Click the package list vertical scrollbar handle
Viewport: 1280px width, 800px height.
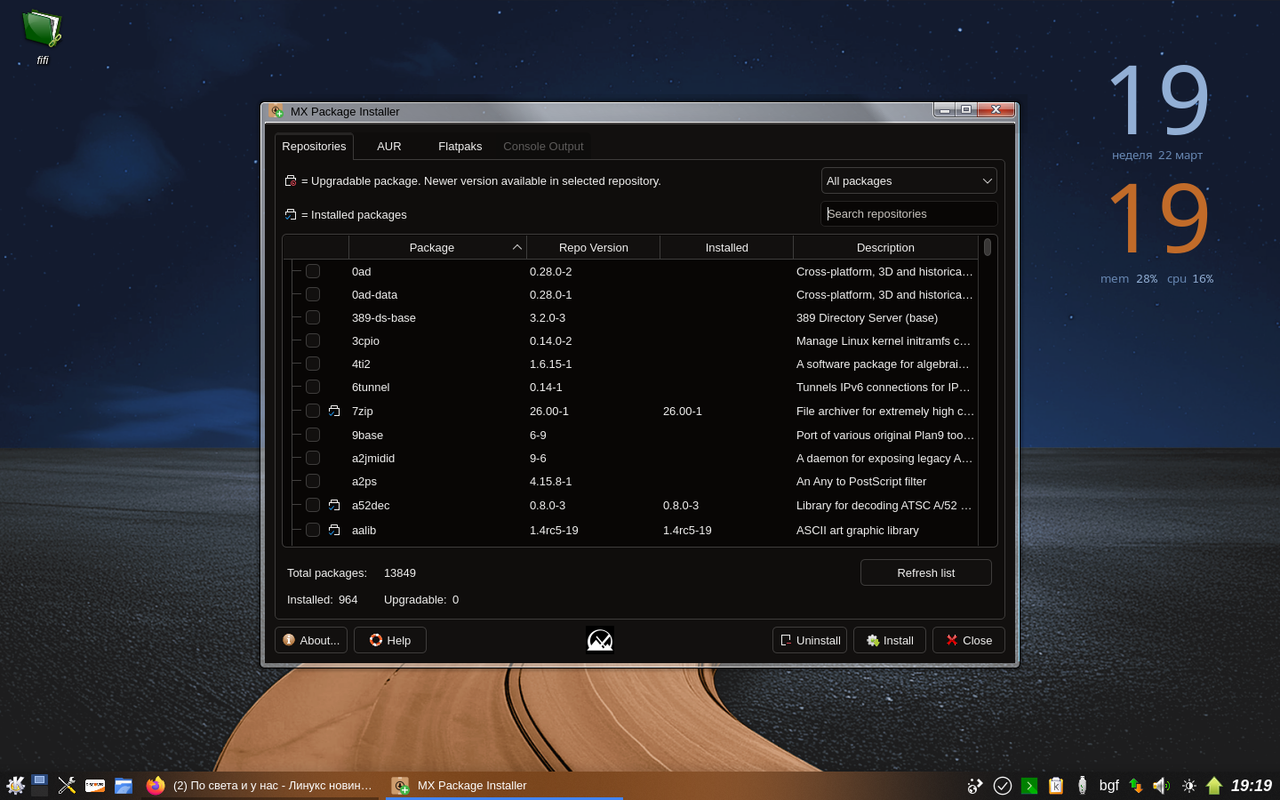pyautogui.click(x=988, y=246)
